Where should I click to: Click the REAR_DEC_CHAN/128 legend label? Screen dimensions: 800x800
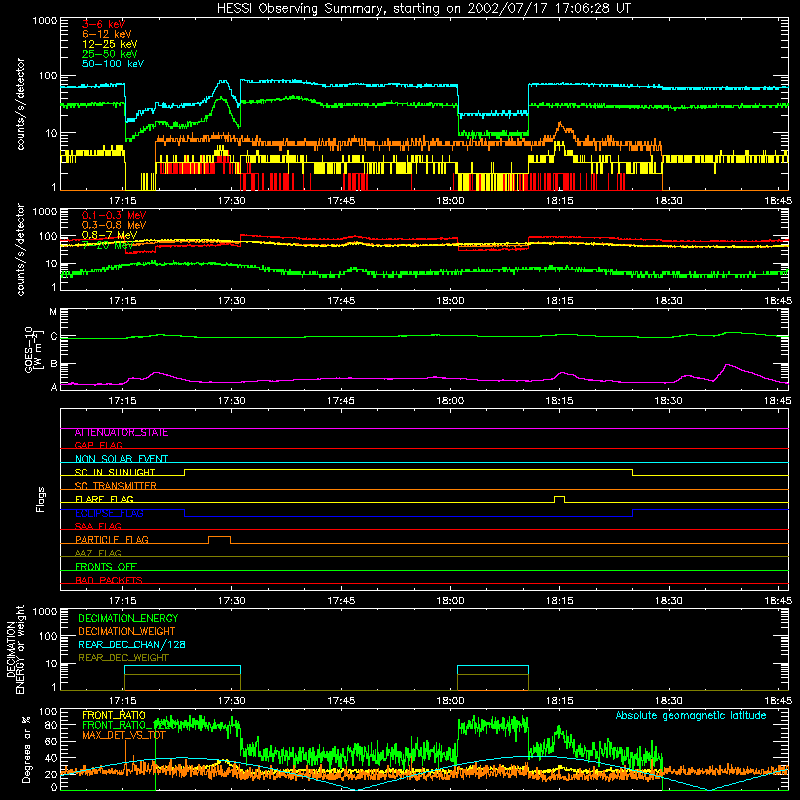pyautogui.click(x=132, y=644)
